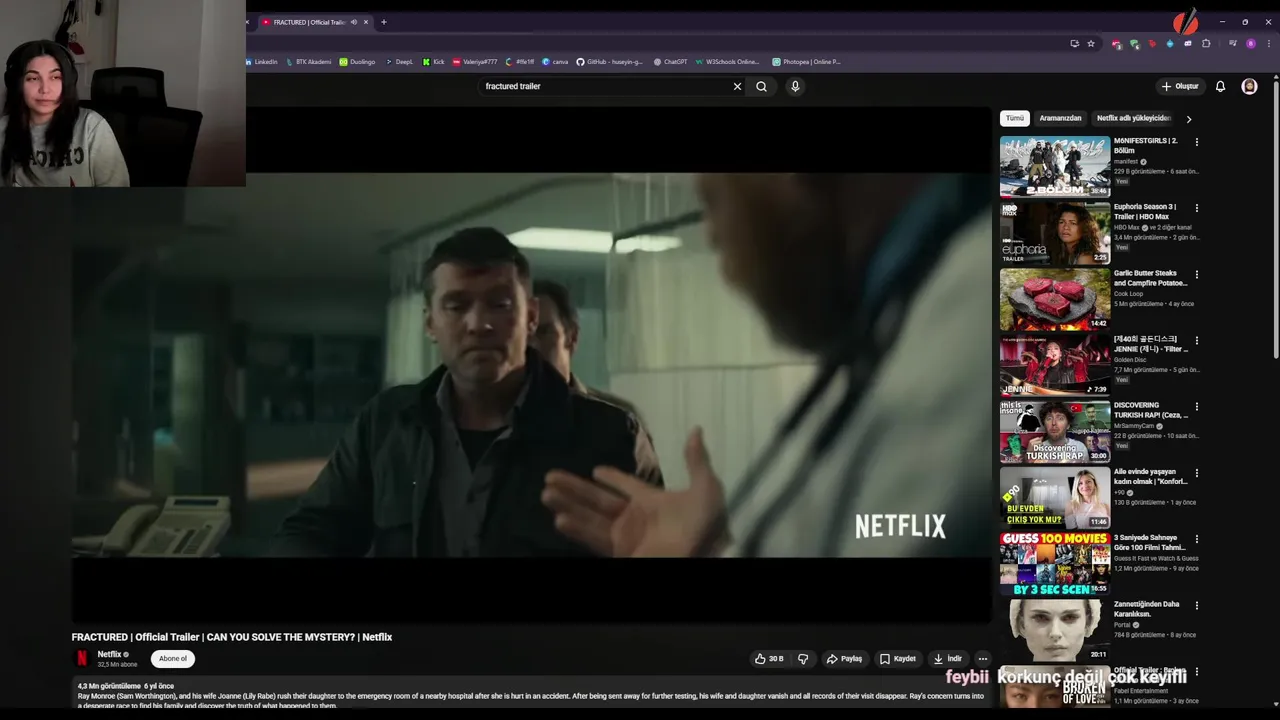Screen dimensions: 1280x720
Task: Open options for Garlic Butter Steaks video
Action: pos(1196,274)
